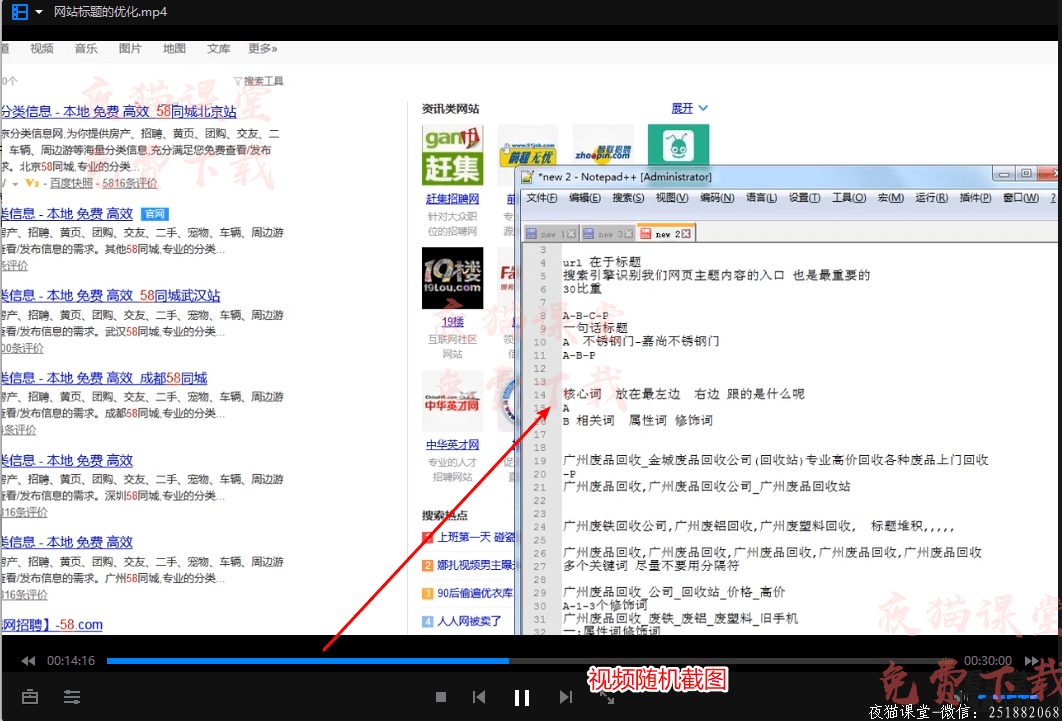Close the new 3 tab with its X
Screen dimensions: 1062x721
tap(629, 234)
